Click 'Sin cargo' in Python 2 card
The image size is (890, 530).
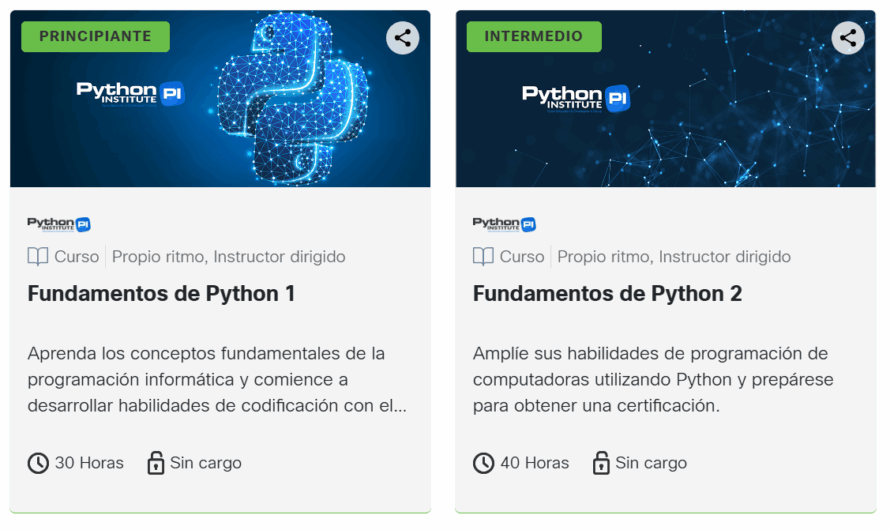pos(651,463)
